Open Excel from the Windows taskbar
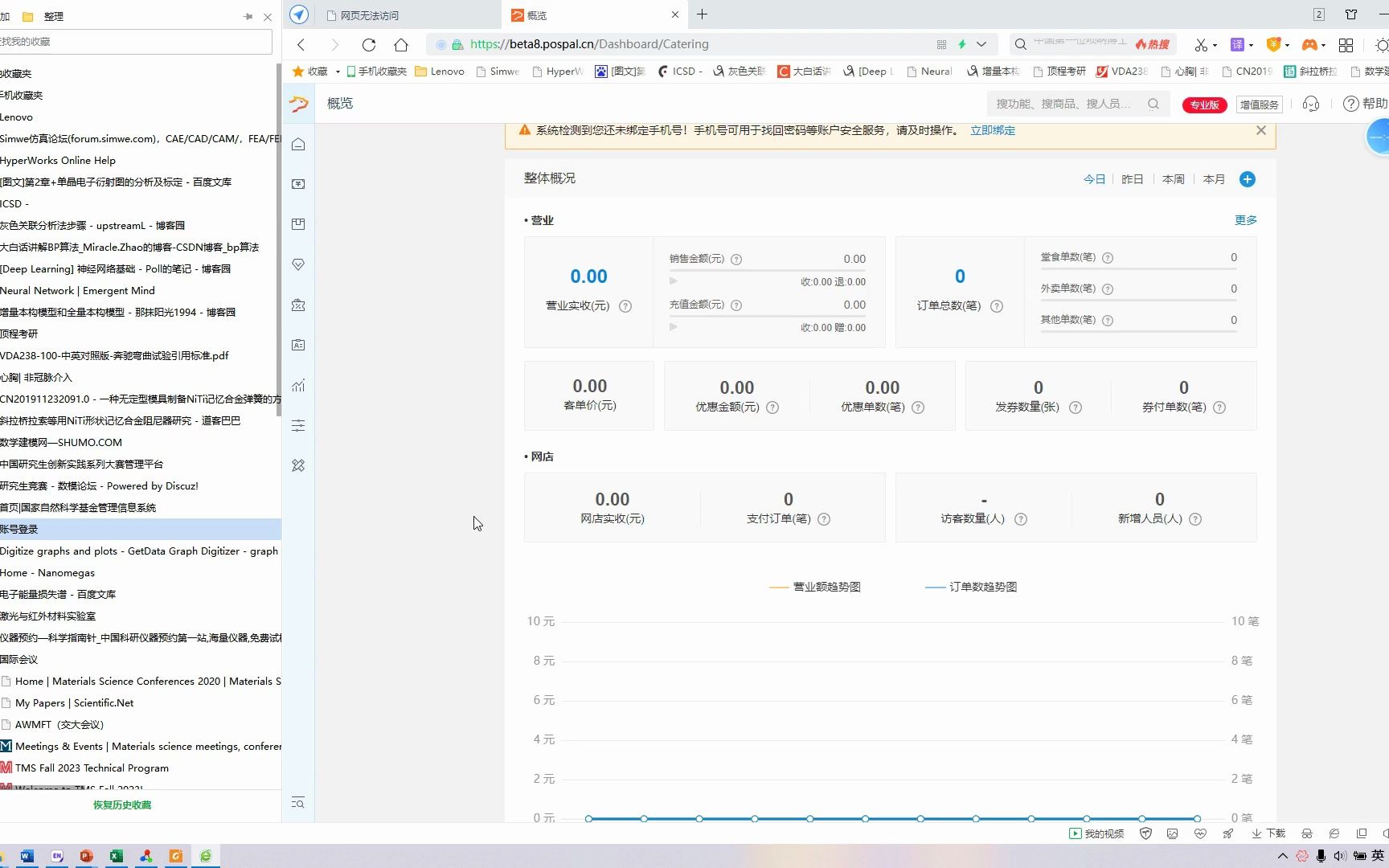1389x868 pixels. [117, 856]
